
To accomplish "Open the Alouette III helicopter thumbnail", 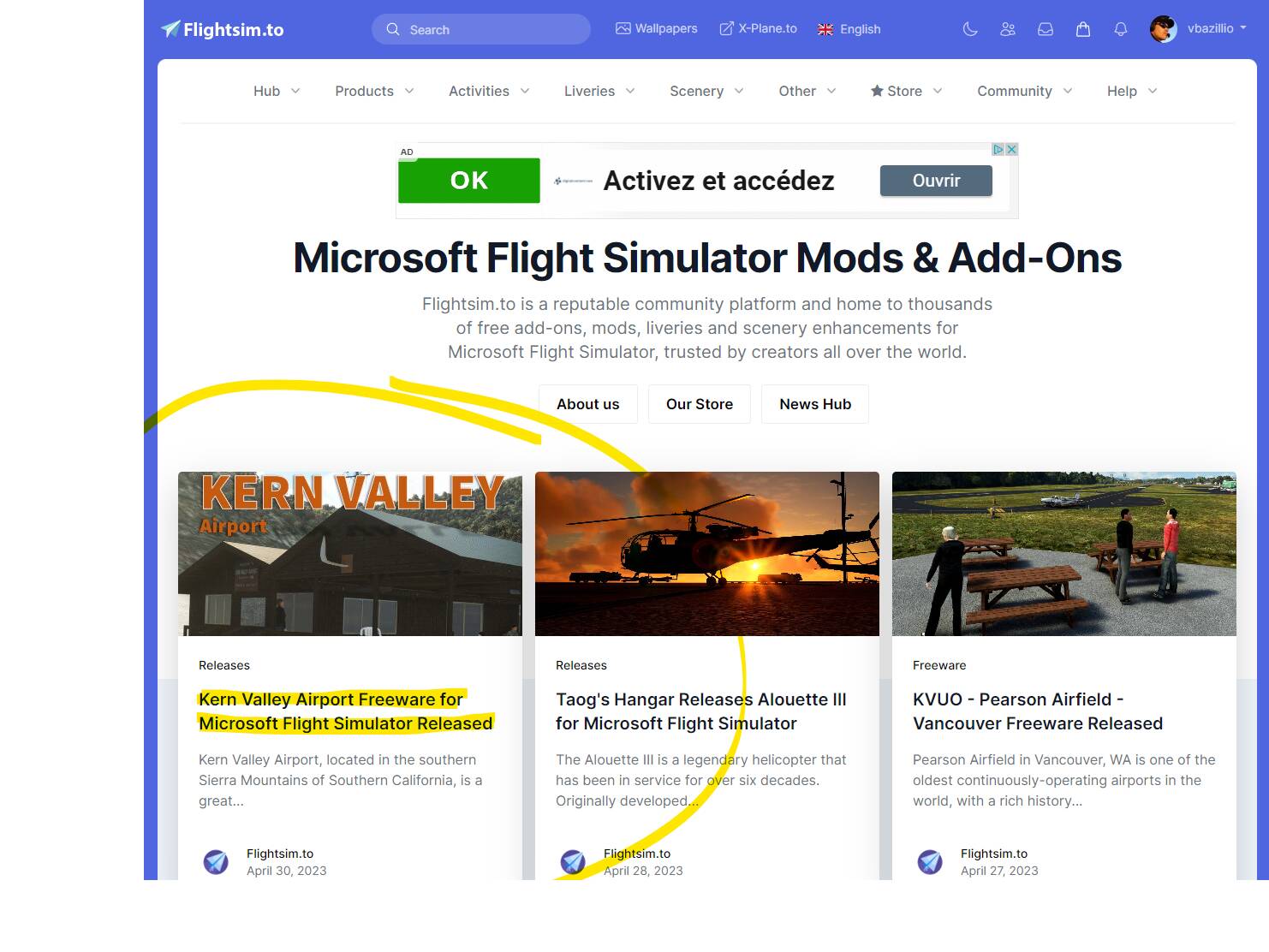I will click(707, 554).
